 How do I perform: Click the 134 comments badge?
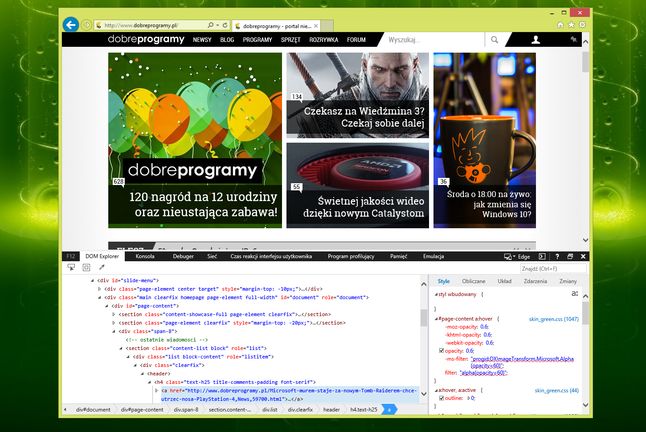pyautogui.click(x=297, y=97)
